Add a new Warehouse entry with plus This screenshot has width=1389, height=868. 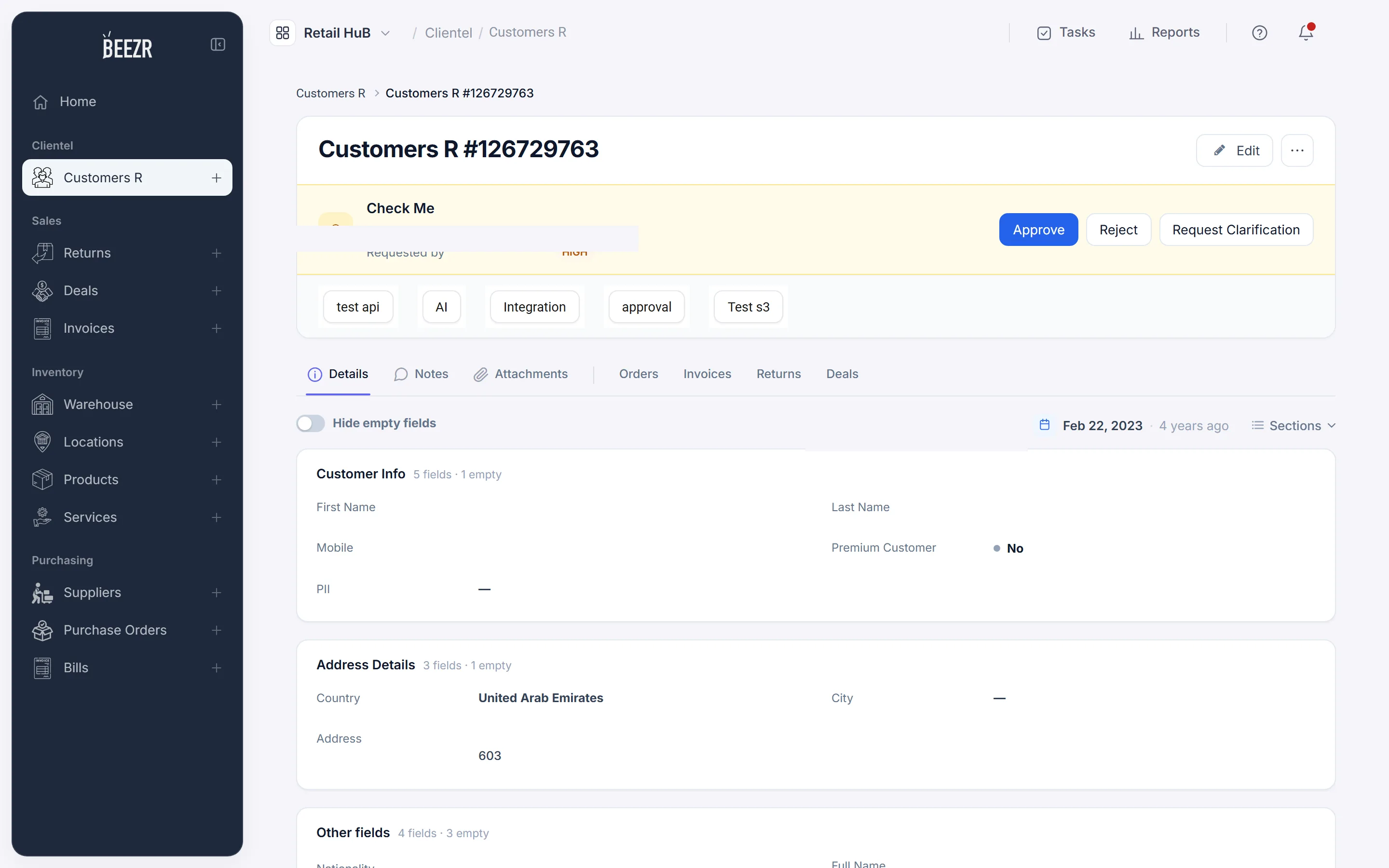(217, 405)
